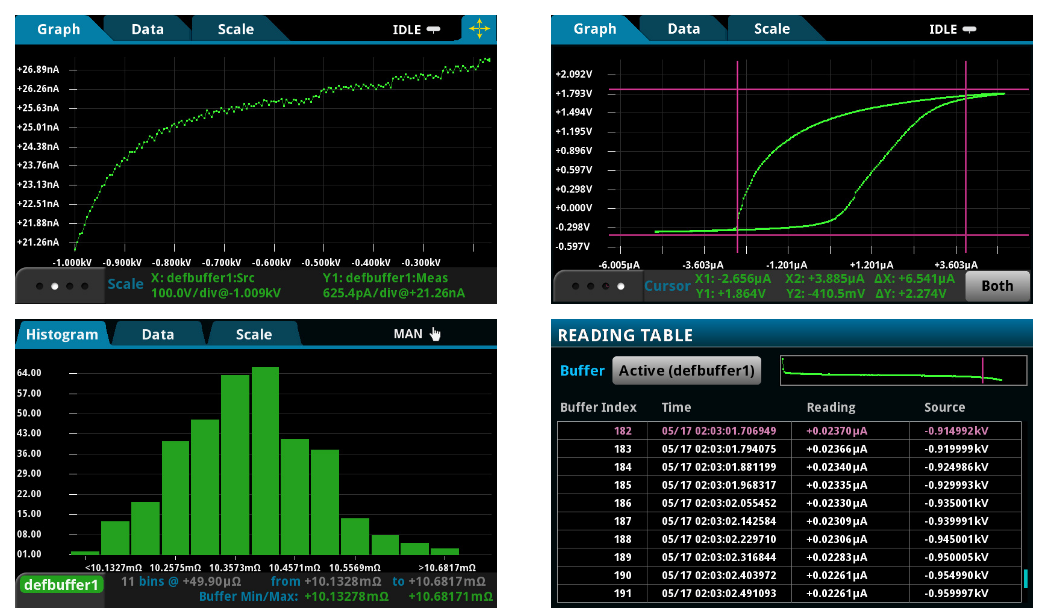Viewport: 1048px width, 615px height.
Task: Tap the MAN hand trigger icon
Action: [435, 334]
